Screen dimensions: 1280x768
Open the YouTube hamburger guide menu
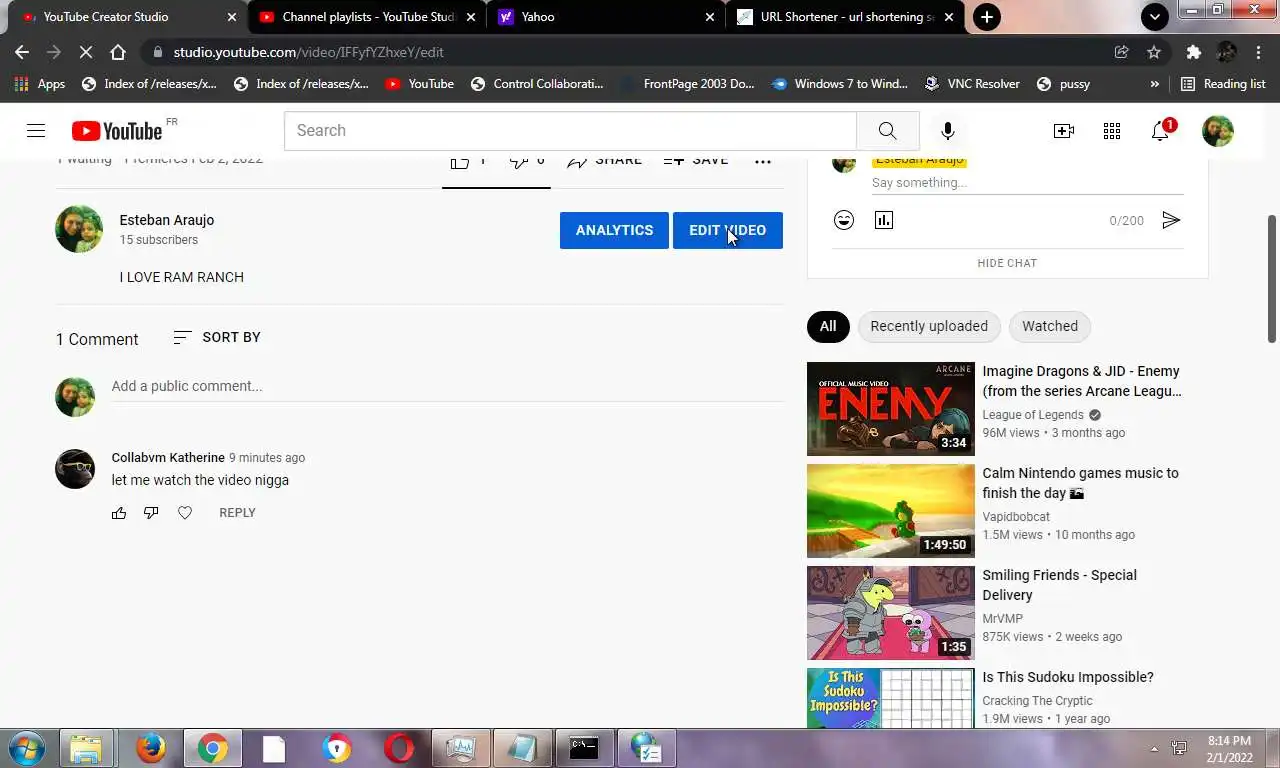pos(36,130)
